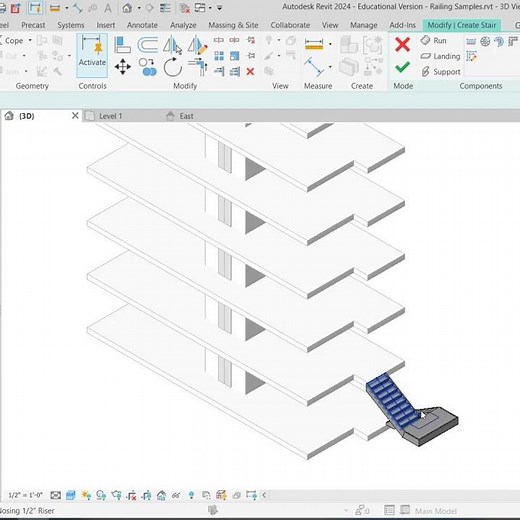Select the Landing component
520x520 pixels.
tap(440, 56)
